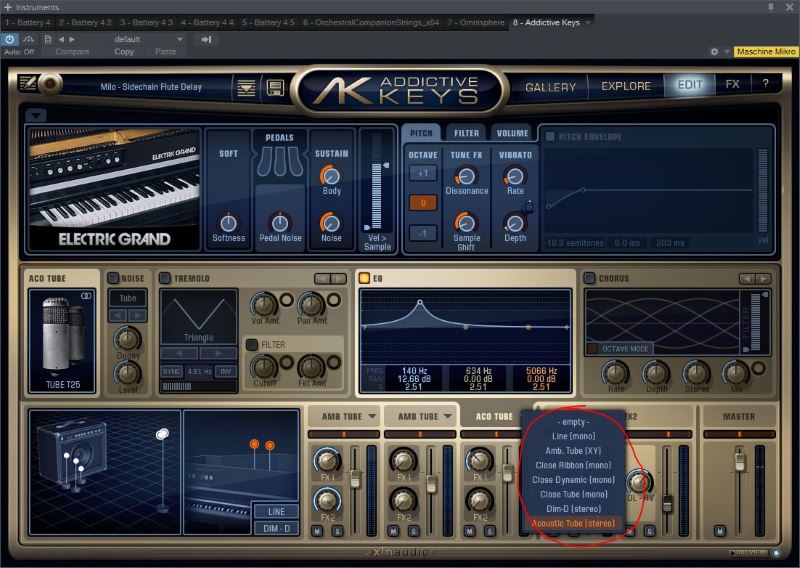Collapse the instrument panel arrow
The image size is (800, 568).
pyautogui.click(x=35, y=115)
